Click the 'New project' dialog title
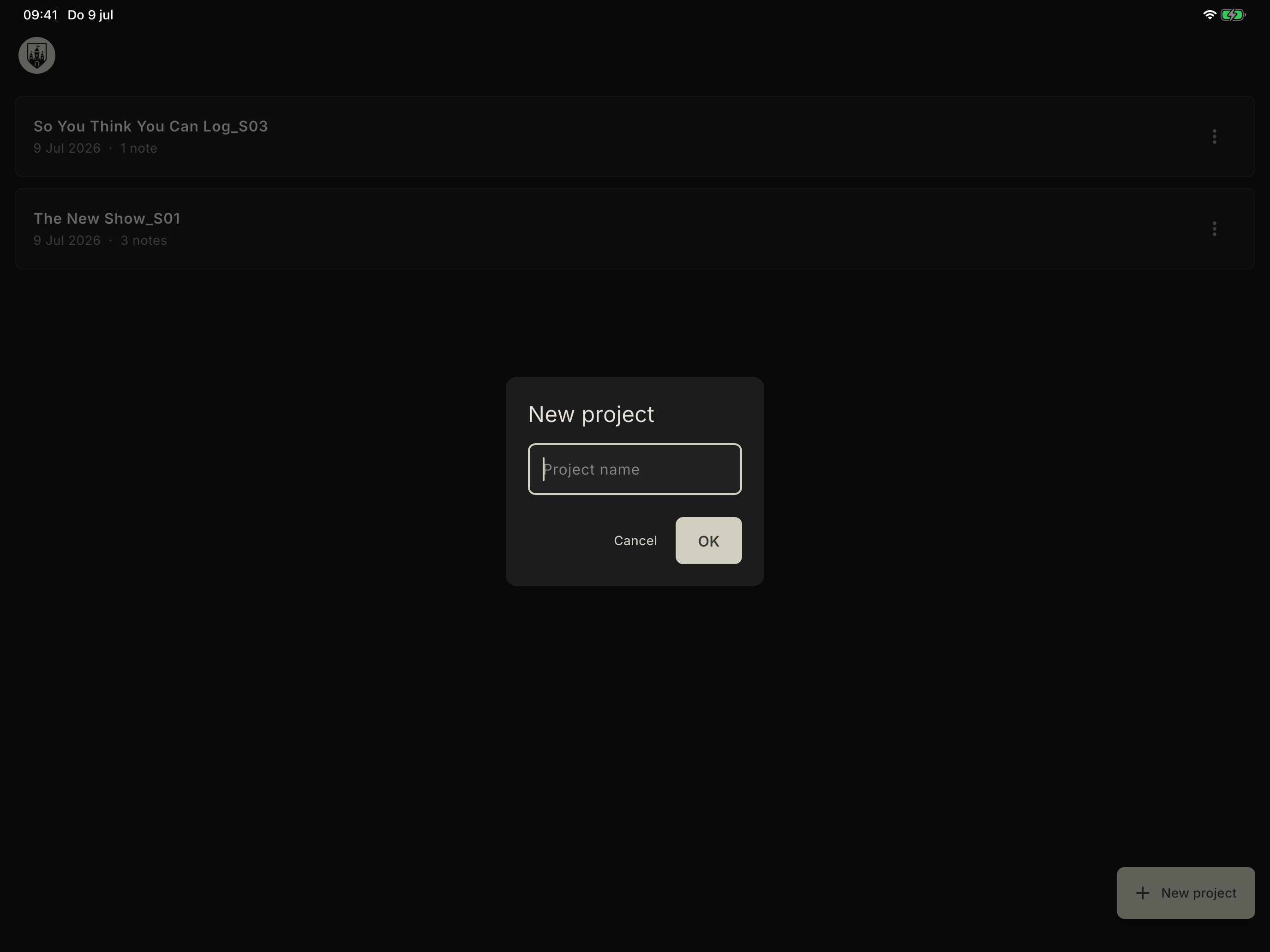The height and width of the screenshot is (952, 1270). (x=591, y=414)
